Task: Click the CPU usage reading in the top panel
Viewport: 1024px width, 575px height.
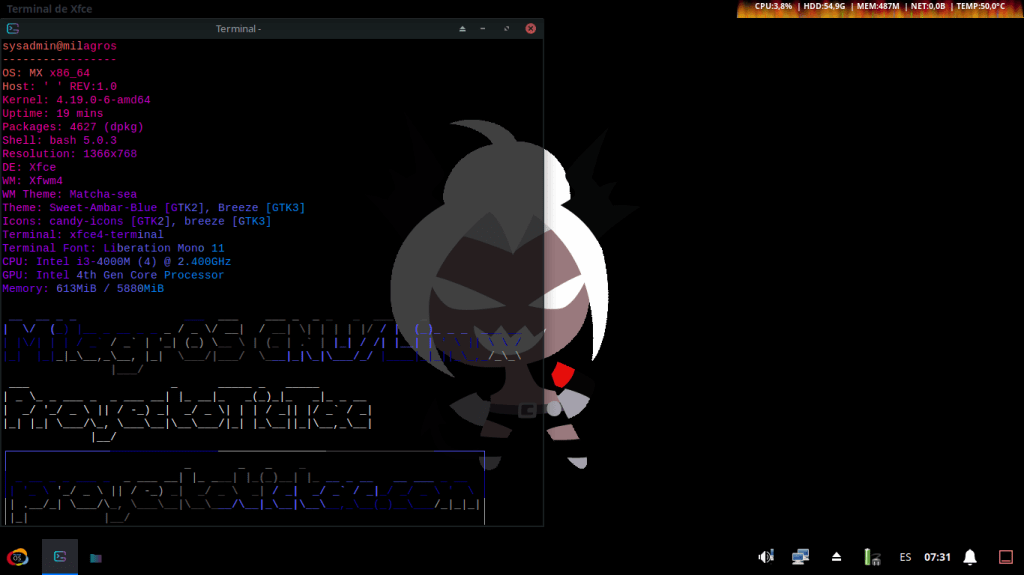Action: [x=773, y=7]
